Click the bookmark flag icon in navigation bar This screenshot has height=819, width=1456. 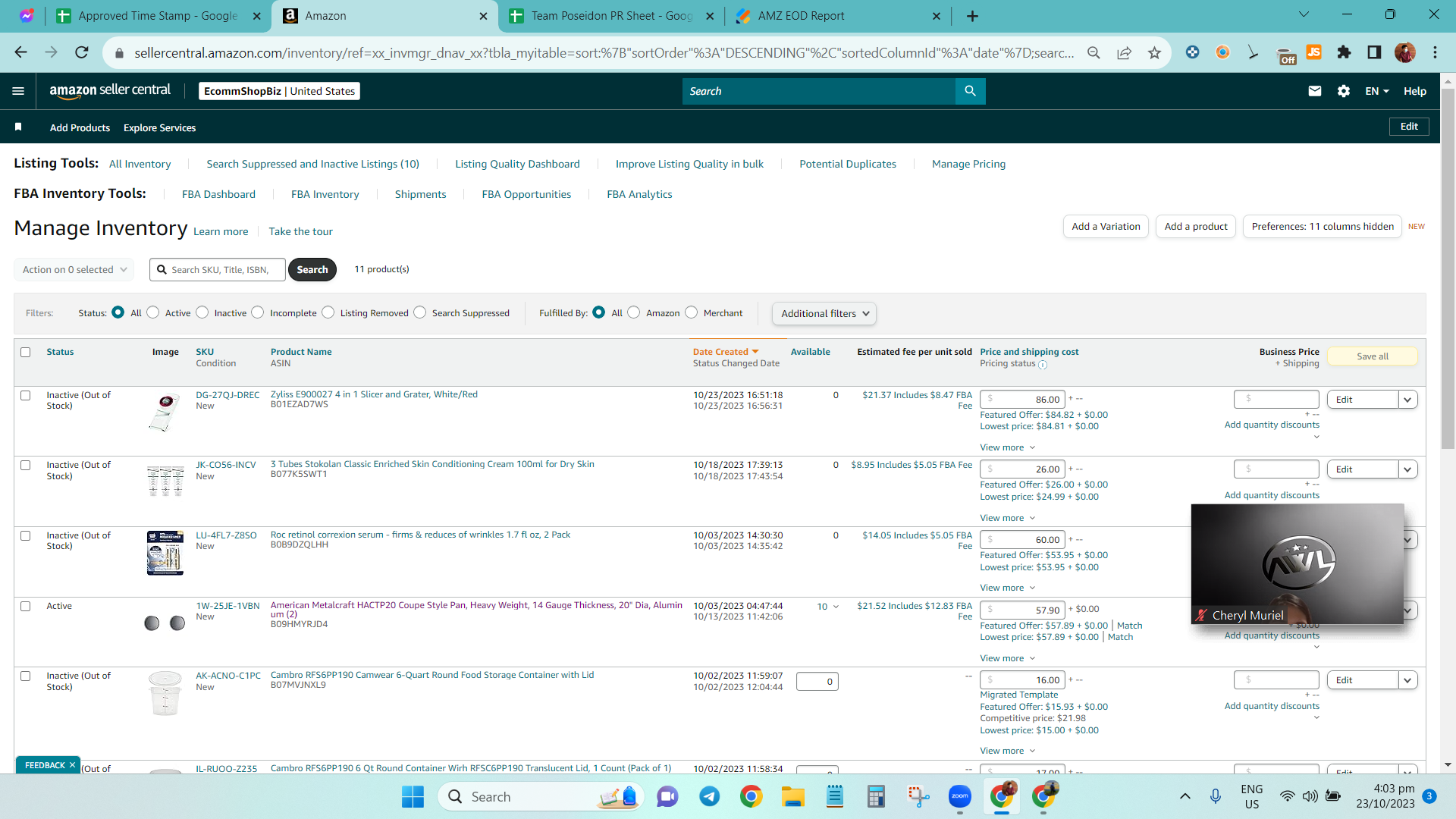tap(18, 127)
